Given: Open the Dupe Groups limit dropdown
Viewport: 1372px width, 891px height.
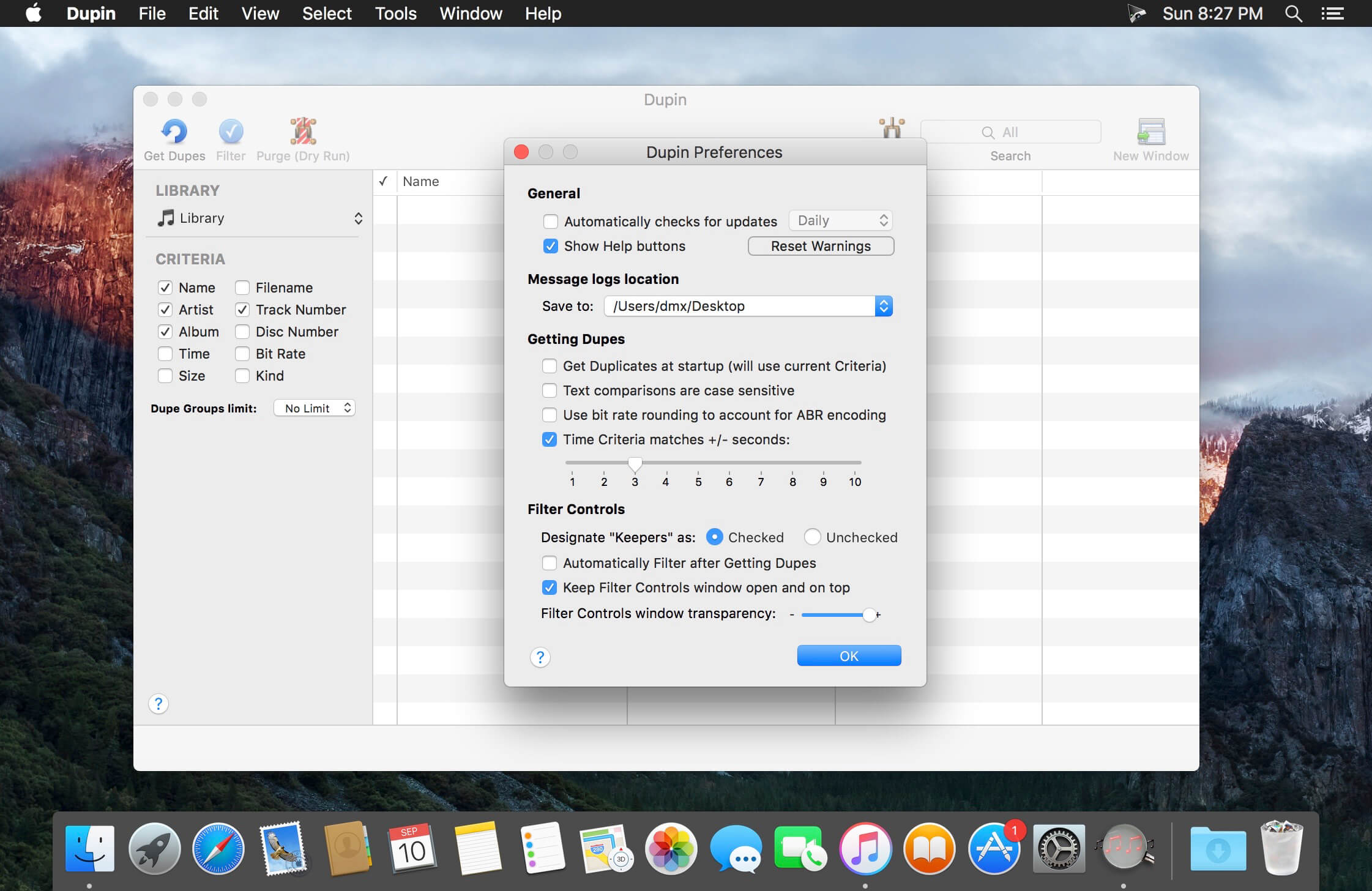Looking at the screenshot, I should point(315,408).
